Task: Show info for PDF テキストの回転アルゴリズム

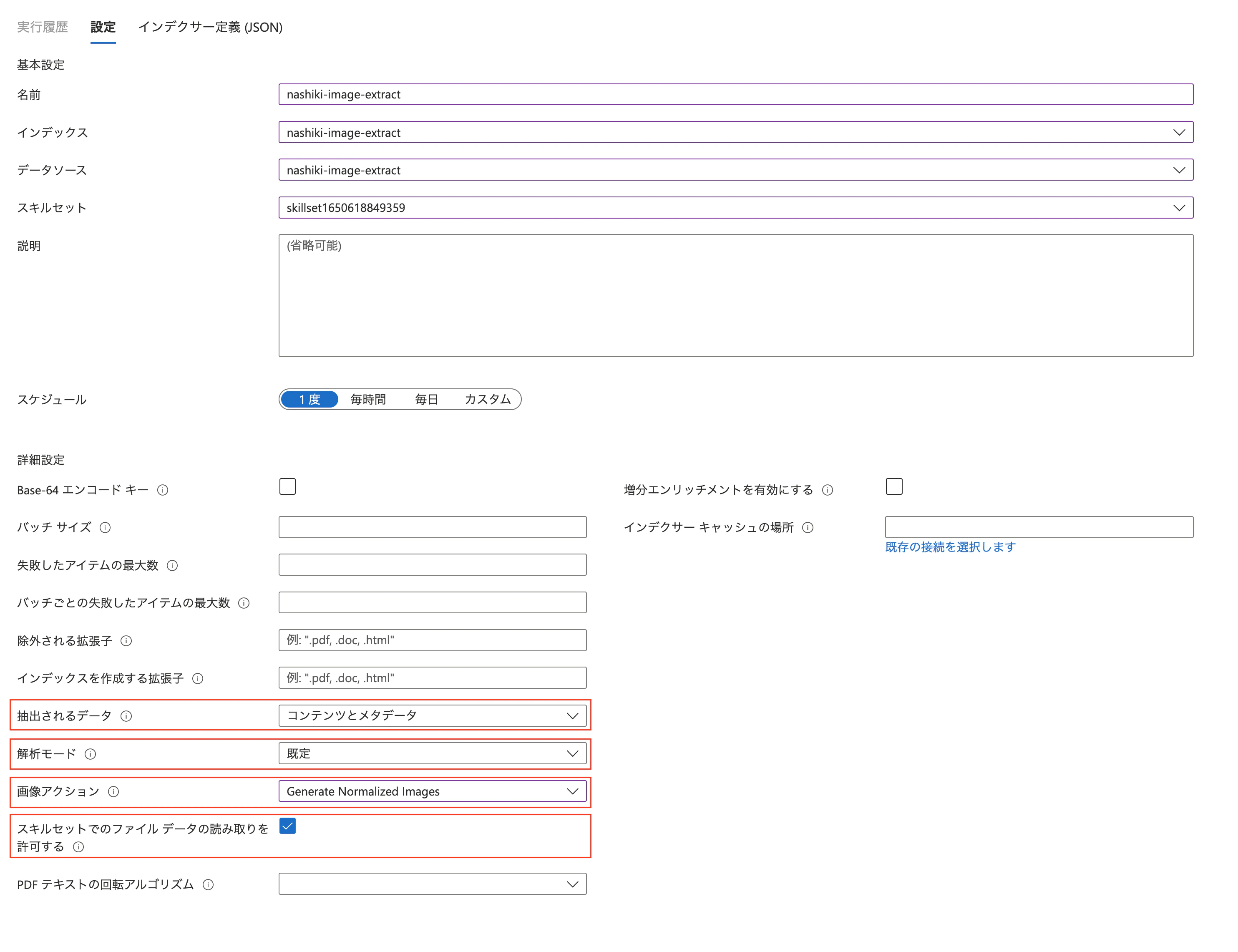Action: (x=208, y=884)
